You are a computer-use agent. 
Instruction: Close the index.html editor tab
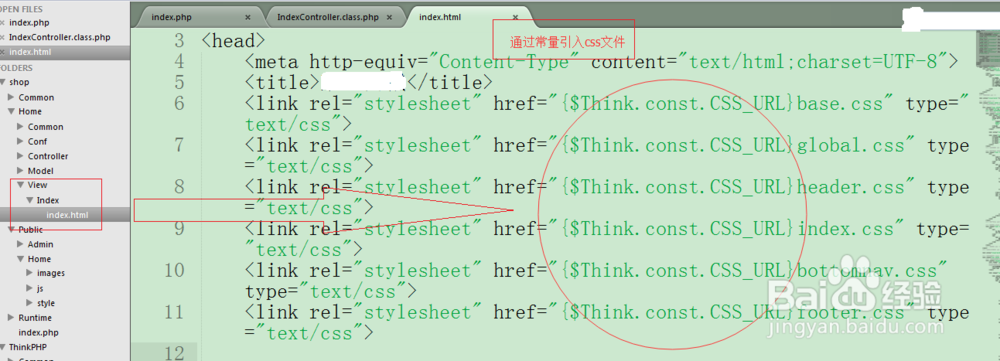point(515,17)
